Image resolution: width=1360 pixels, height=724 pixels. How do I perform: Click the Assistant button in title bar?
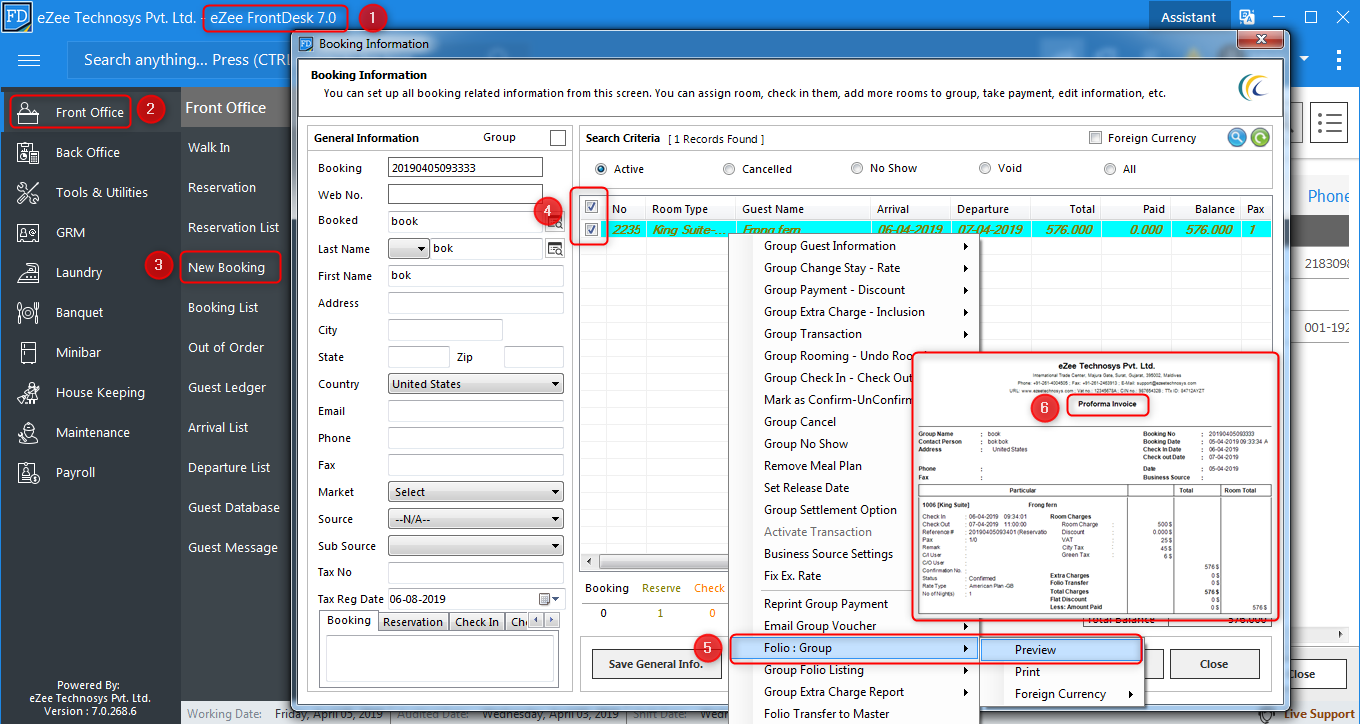tap(1188, 17)
